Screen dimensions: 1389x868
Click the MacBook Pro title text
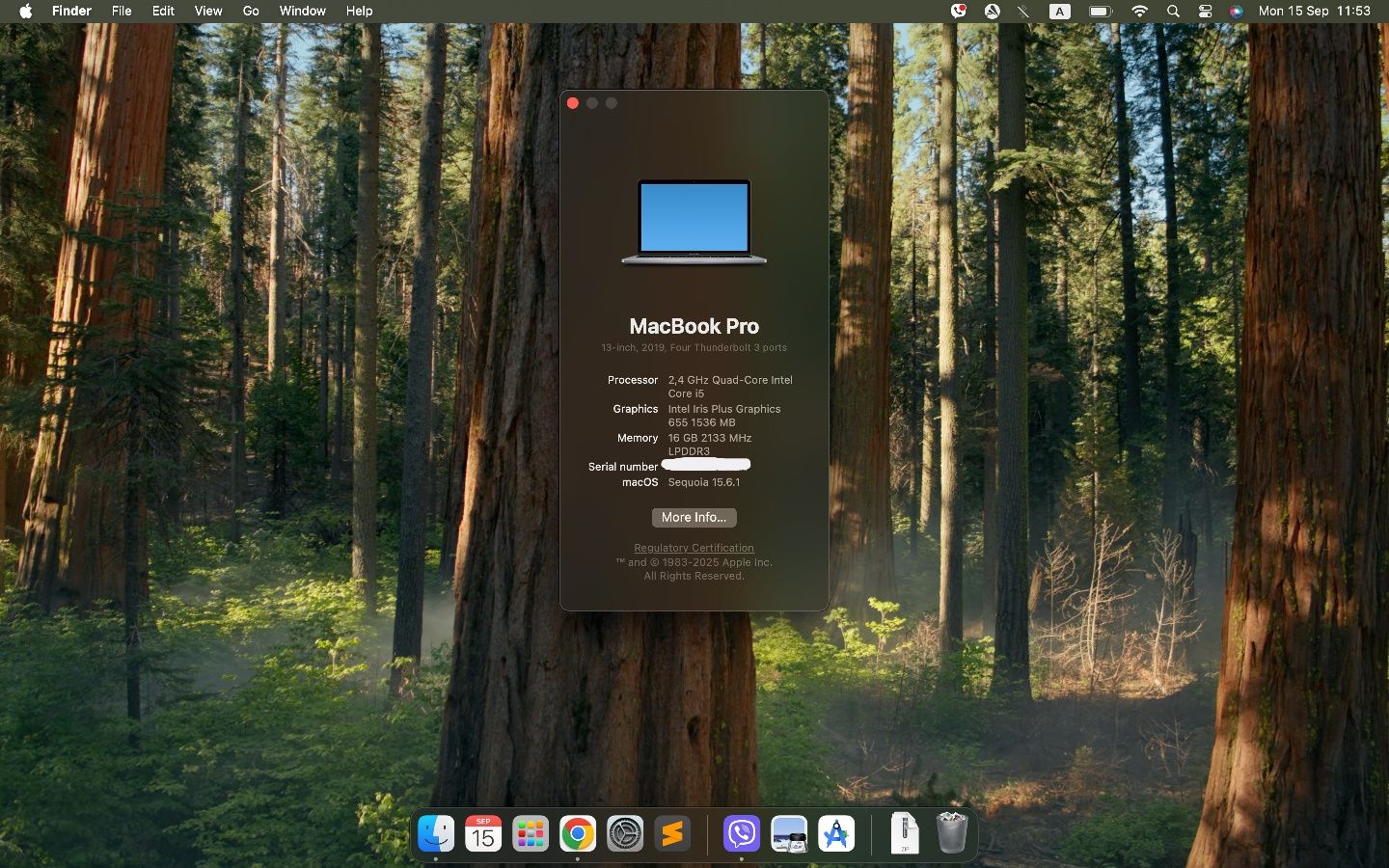pyautogui.click(x=694, y=326)
